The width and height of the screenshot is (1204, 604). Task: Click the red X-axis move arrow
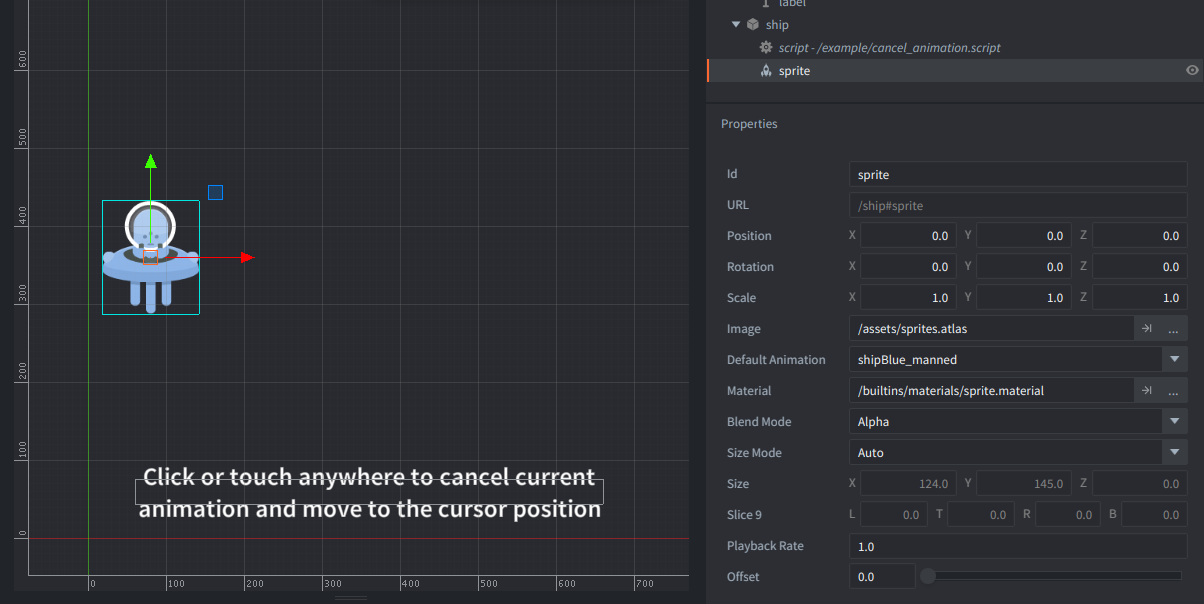pos(247,258)
